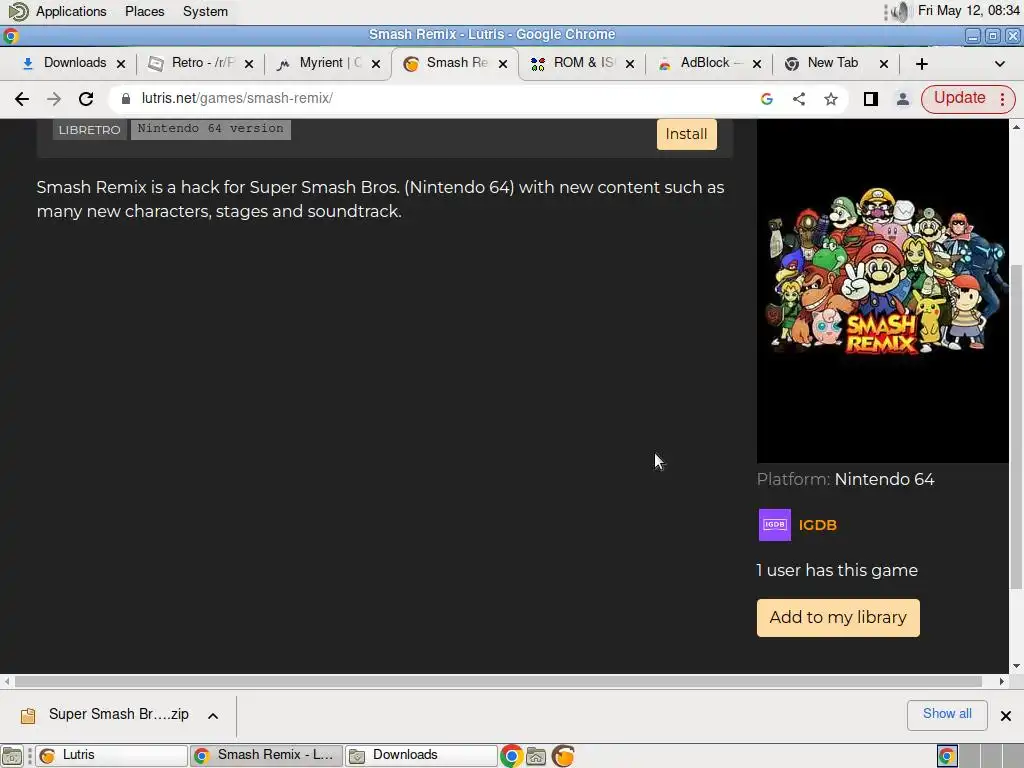The width and height of the screenshot is (1024, 768).
Task: Bookmark this page with the star
Action: [831, 99]
